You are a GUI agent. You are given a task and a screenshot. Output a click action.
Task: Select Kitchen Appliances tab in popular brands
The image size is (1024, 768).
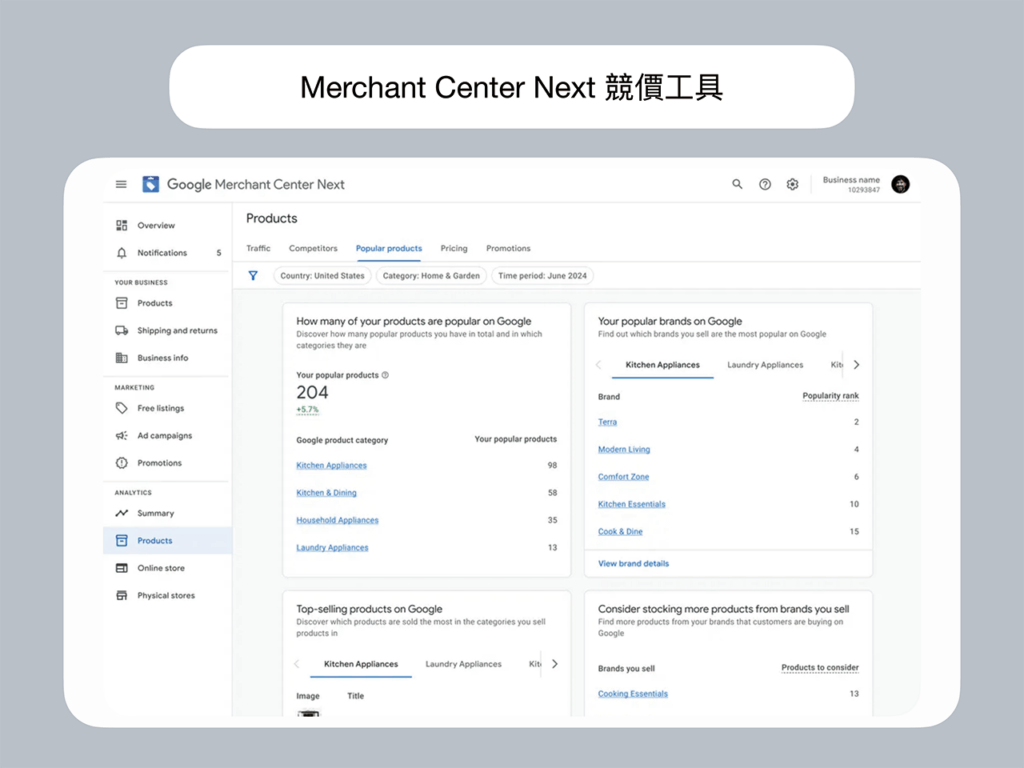[x=662, y=365]
